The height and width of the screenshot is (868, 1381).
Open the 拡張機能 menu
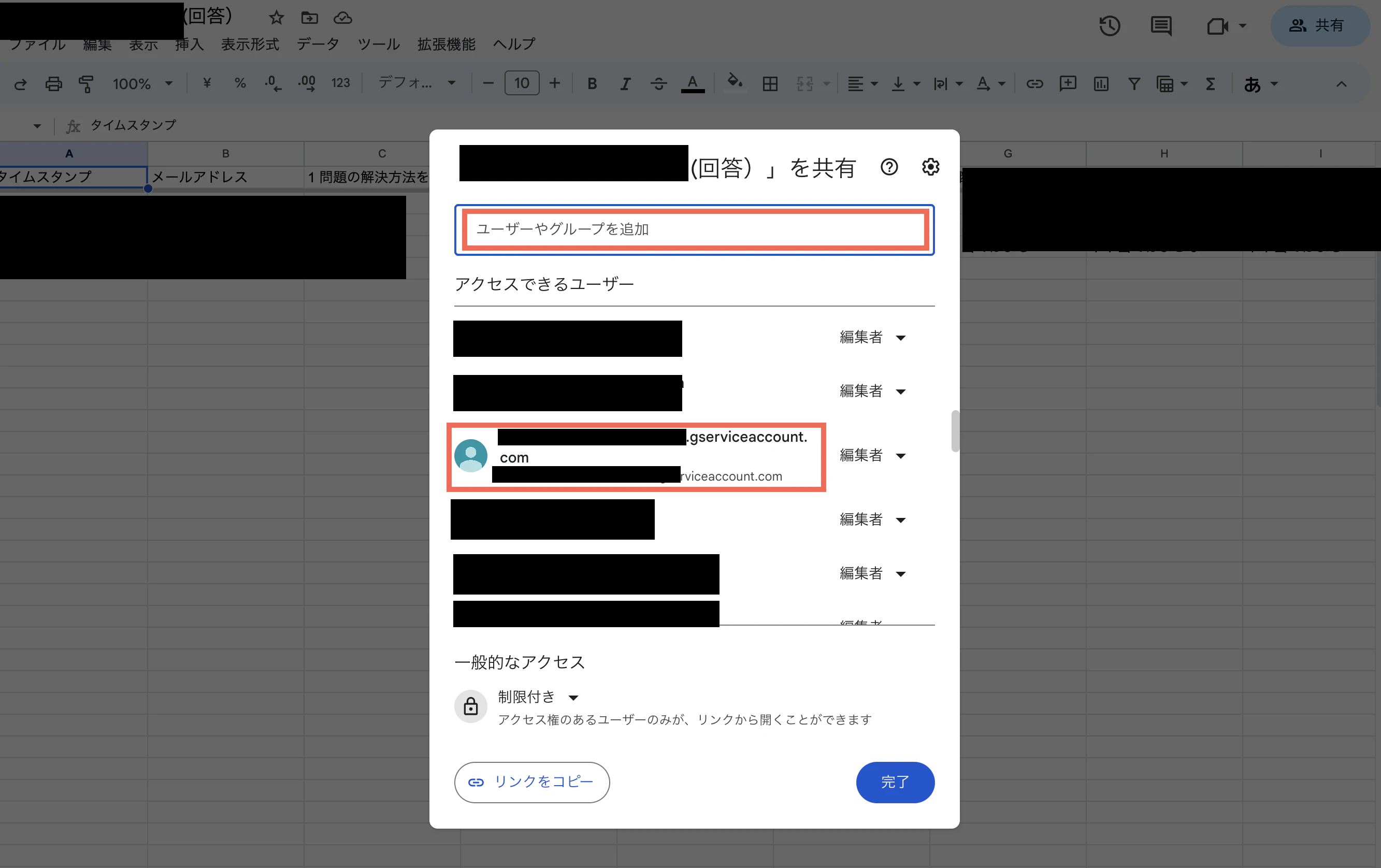pos(446,45)
